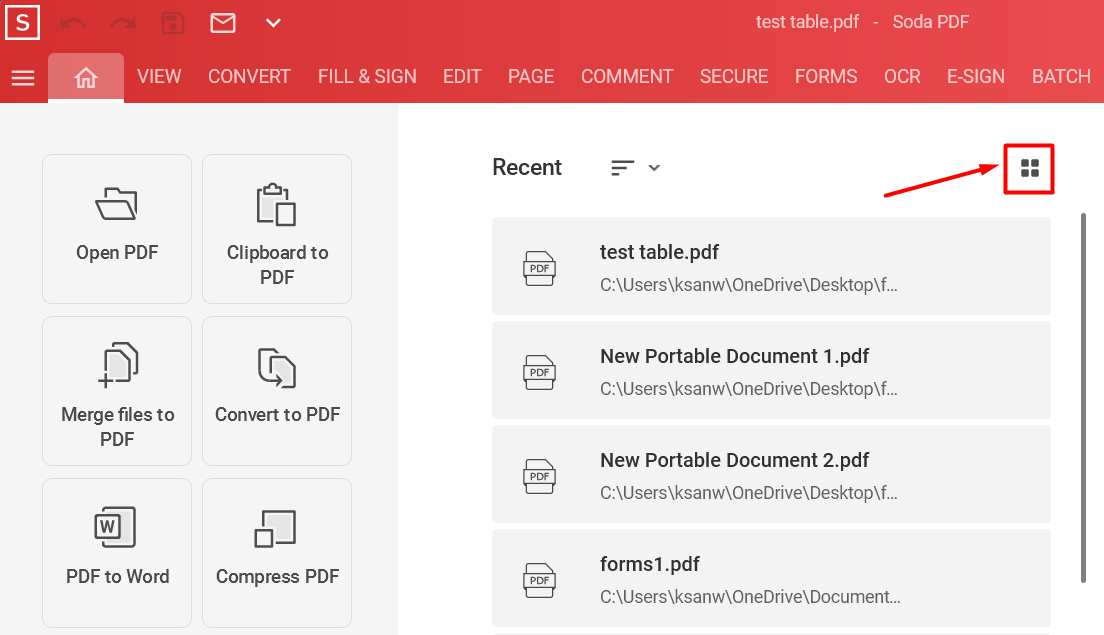Screen dimensions: 1104x635
Task: Click PDF icon of New Portable Document 2.pdf
Action: [539, 477]
